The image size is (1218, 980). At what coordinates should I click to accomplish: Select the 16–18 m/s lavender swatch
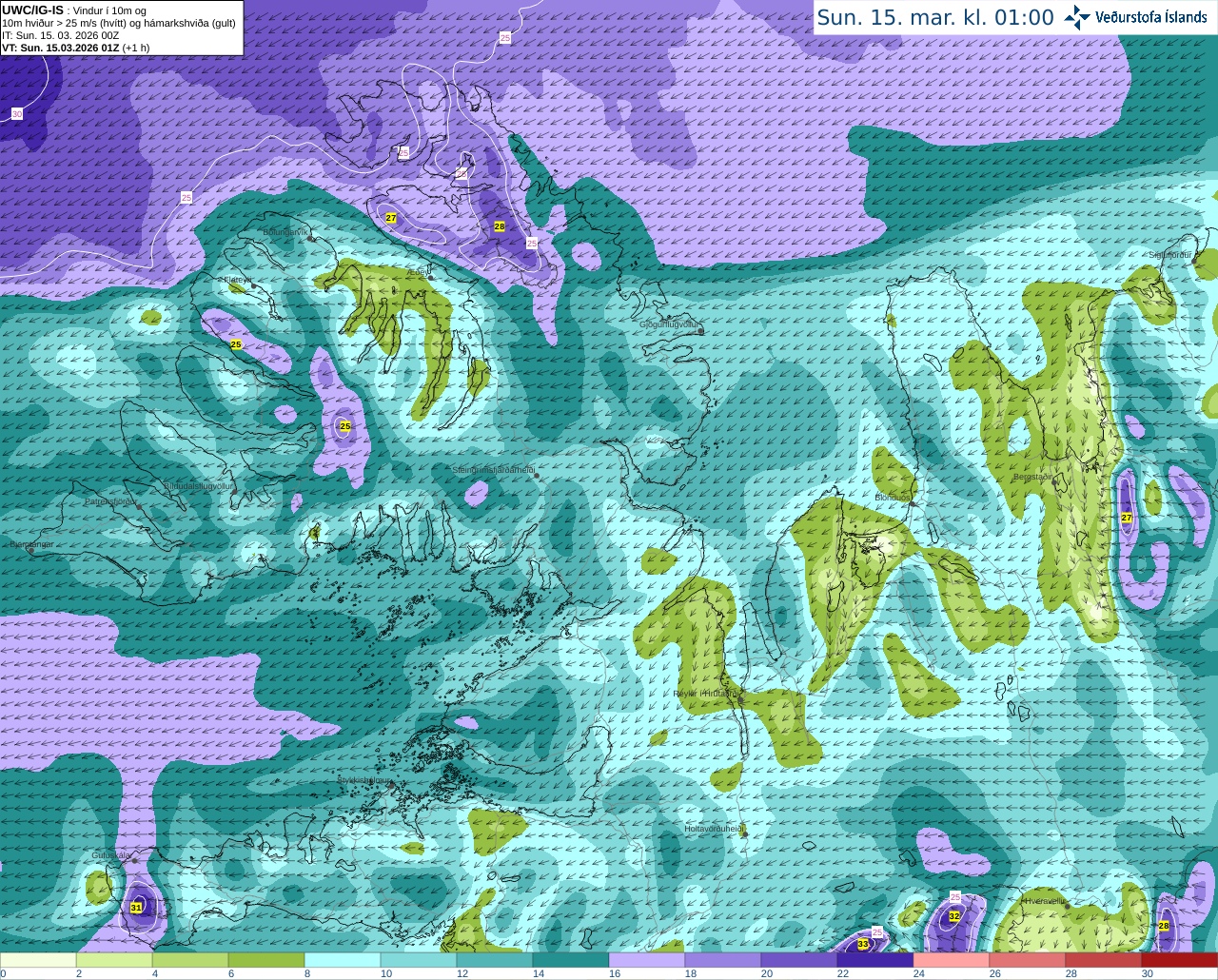(647, 960)
